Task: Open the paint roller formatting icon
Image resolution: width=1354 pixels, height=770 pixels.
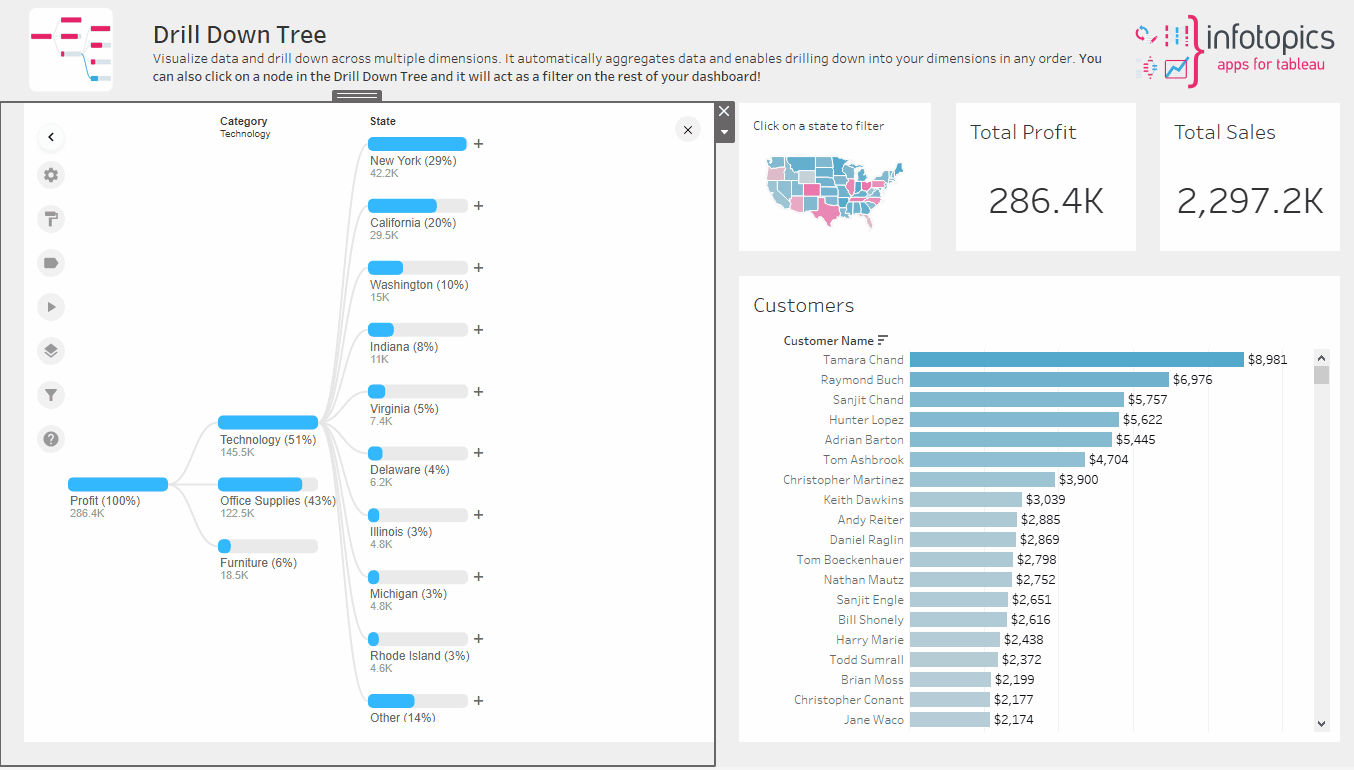Action: 51,219
